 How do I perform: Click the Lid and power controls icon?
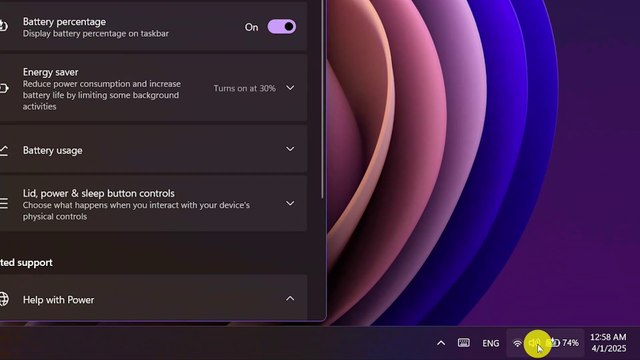pyautogui.click(x=4, y=203)
